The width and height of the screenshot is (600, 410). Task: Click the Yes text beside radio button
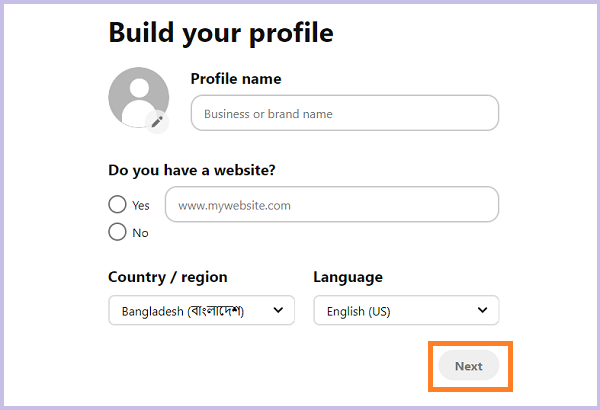141,206
